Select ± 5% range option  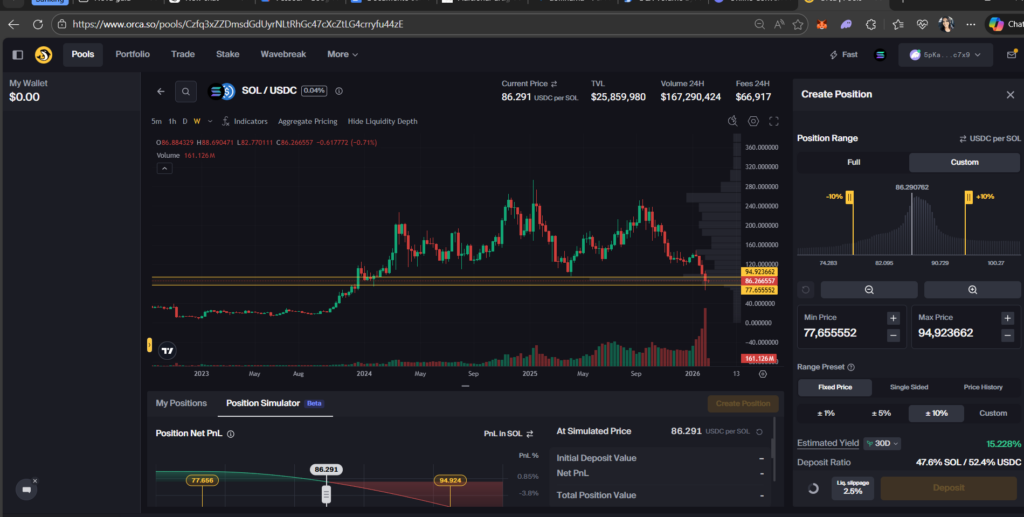881,413
